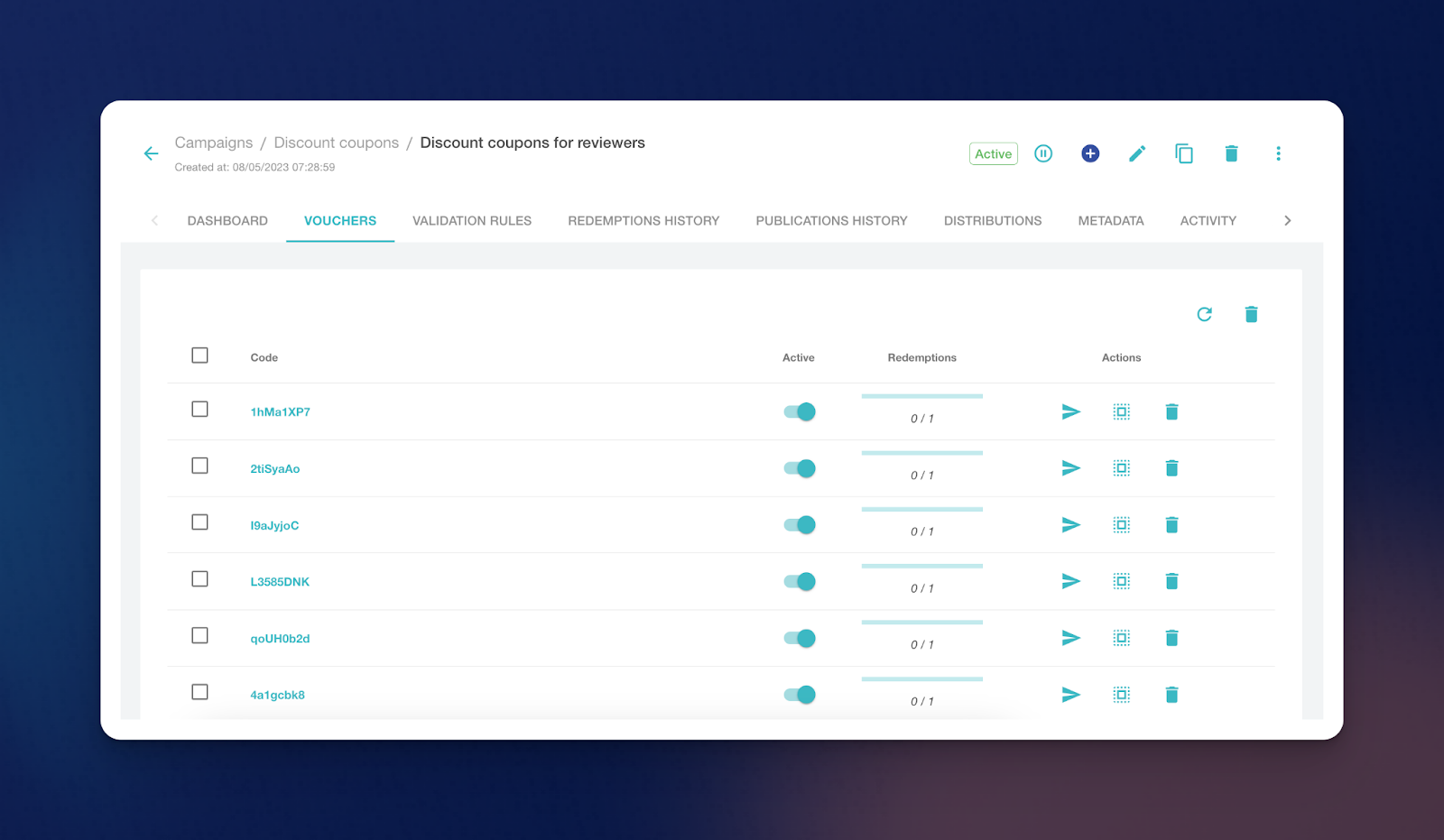Pause the campaign with the pause icon
This screenshot has width=1444, height=840.
1043,153
